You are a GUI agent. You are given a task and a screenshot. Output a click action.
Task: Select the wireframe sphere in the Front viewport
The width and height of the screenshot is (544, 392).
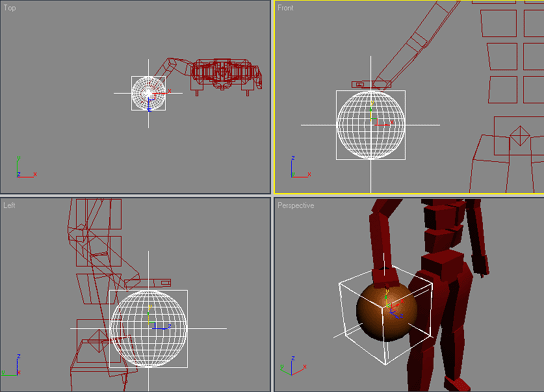click(371, 125)
